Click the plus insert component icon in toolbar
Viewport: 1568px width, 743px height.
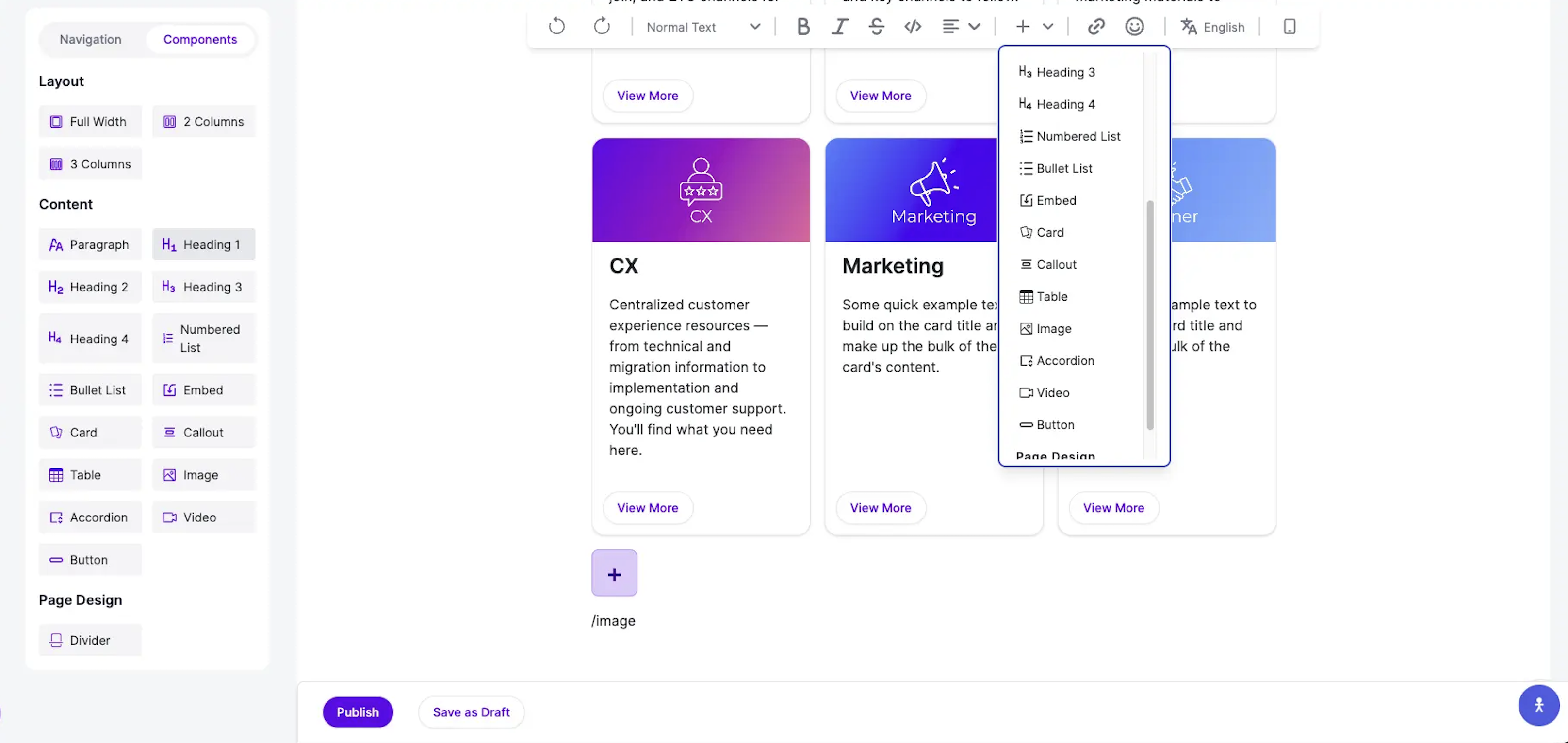(1023, 27)
